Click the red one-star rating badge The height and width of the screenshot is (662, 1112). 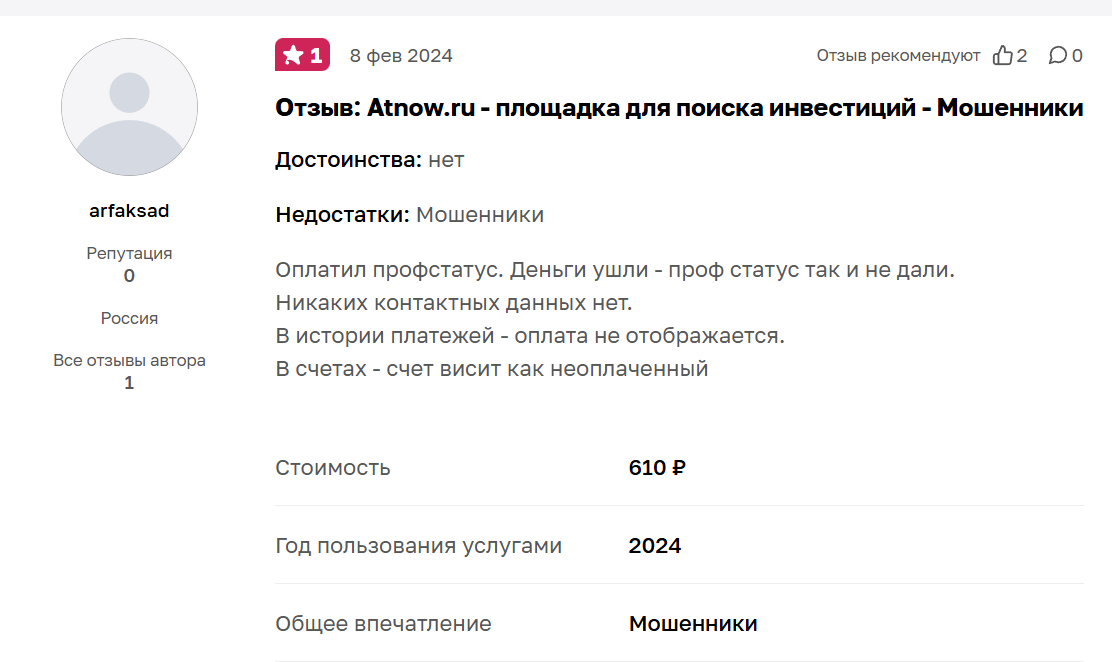pos(302,55)
